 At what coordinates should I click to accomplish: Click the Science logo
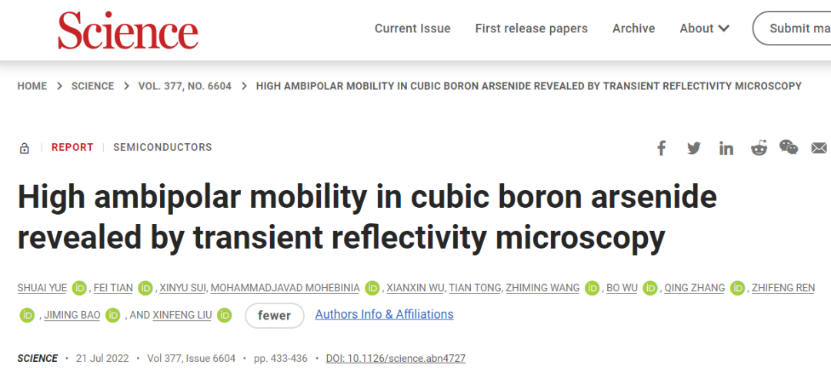(x=128, y=30)
